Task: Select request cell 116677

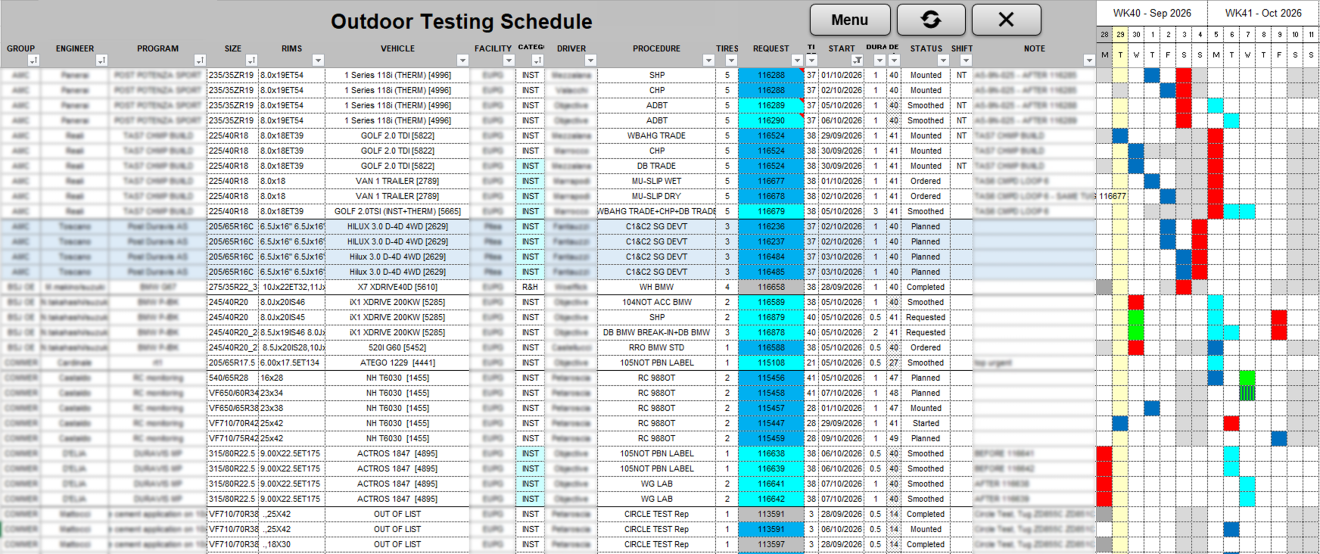Action: point(771,181)
